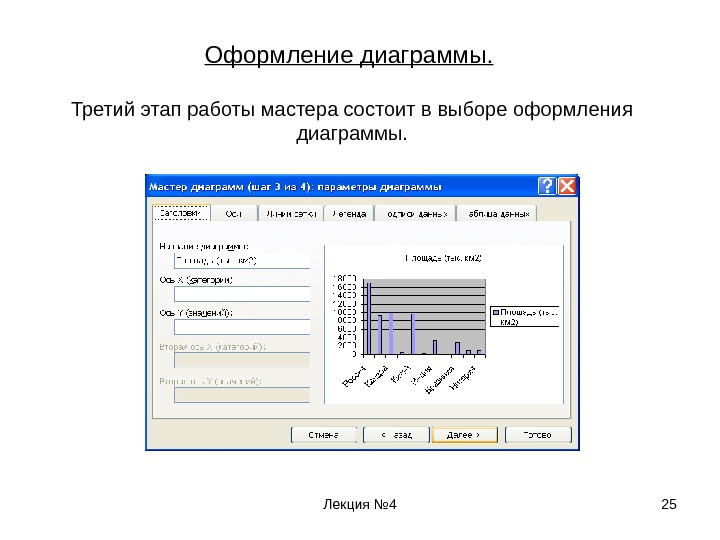
Task: Click the dialog title bar text
Action: coord(295,187)
